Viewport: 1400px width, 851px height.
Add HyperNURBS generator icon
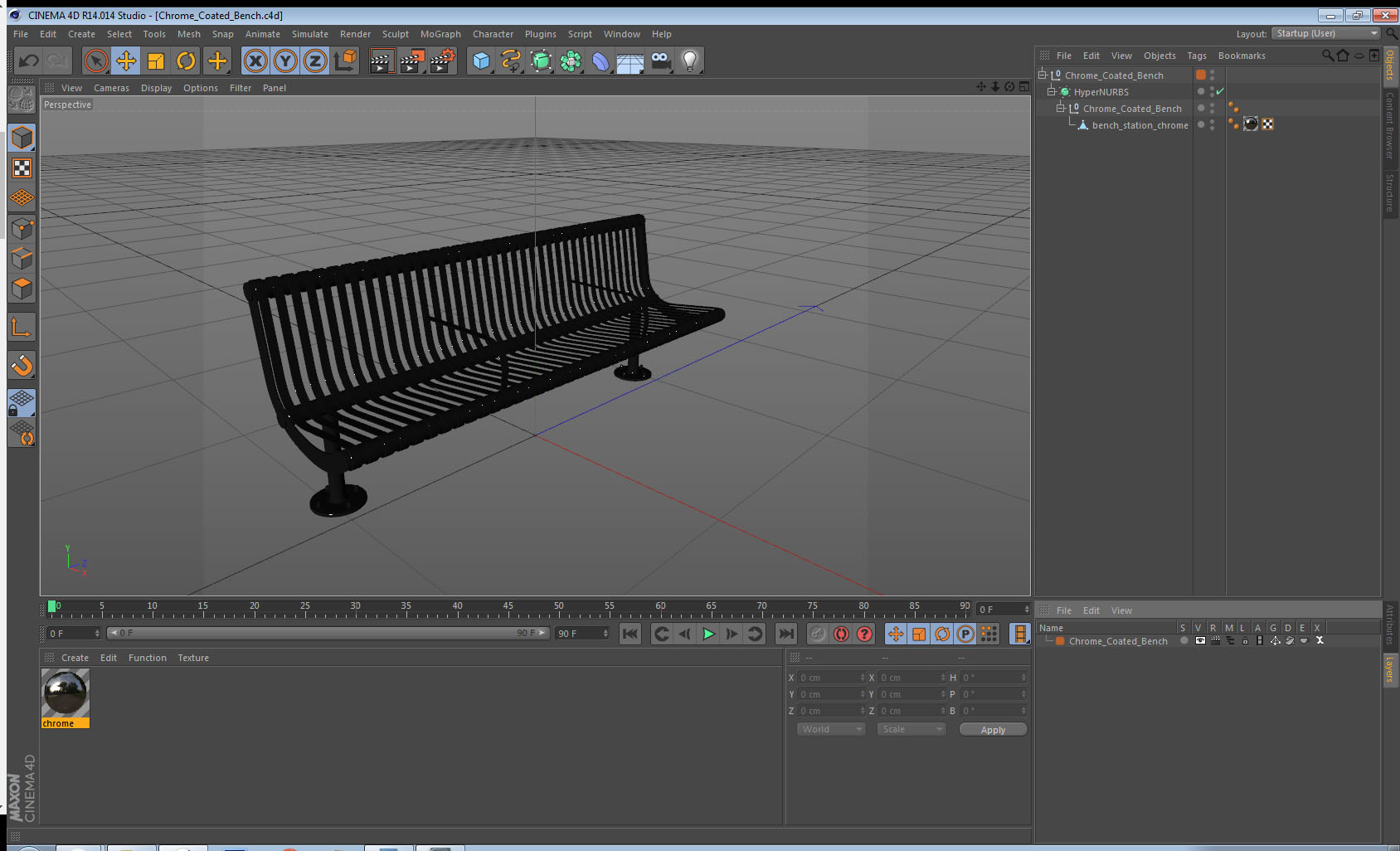pyautogui.click(x=541, y=61)
